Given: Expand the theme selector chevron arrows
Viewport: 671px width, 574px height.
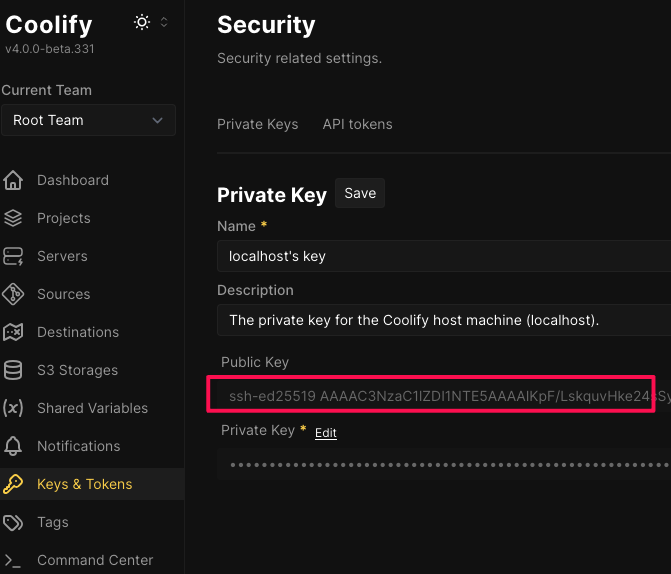Looking at the screenshot, I should click(164, 22).
